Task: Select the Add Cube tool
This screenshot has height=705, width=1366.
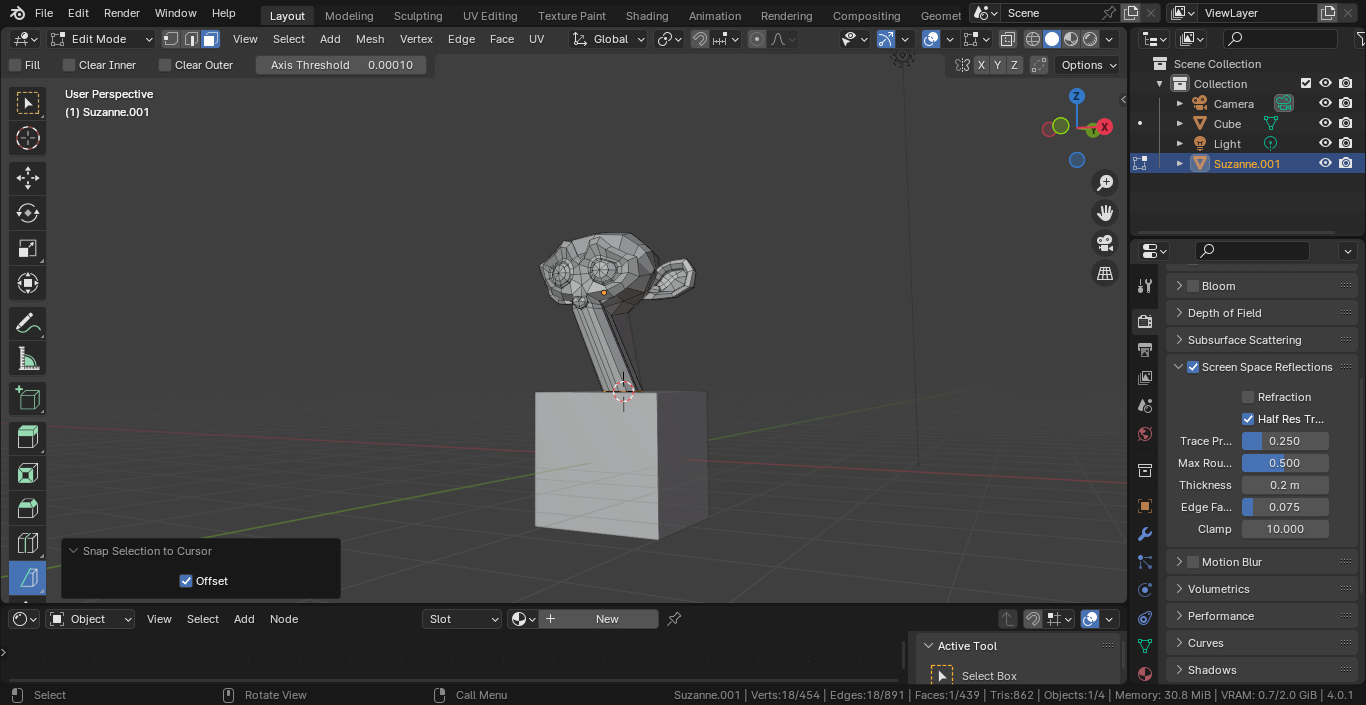Action: (x=28, y=400)
